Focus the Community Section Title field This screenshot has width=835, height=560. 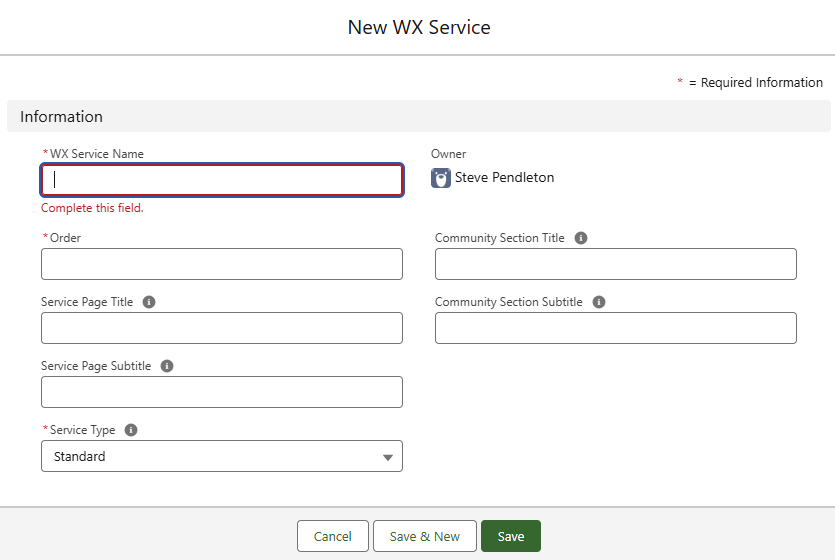(615, 264)
